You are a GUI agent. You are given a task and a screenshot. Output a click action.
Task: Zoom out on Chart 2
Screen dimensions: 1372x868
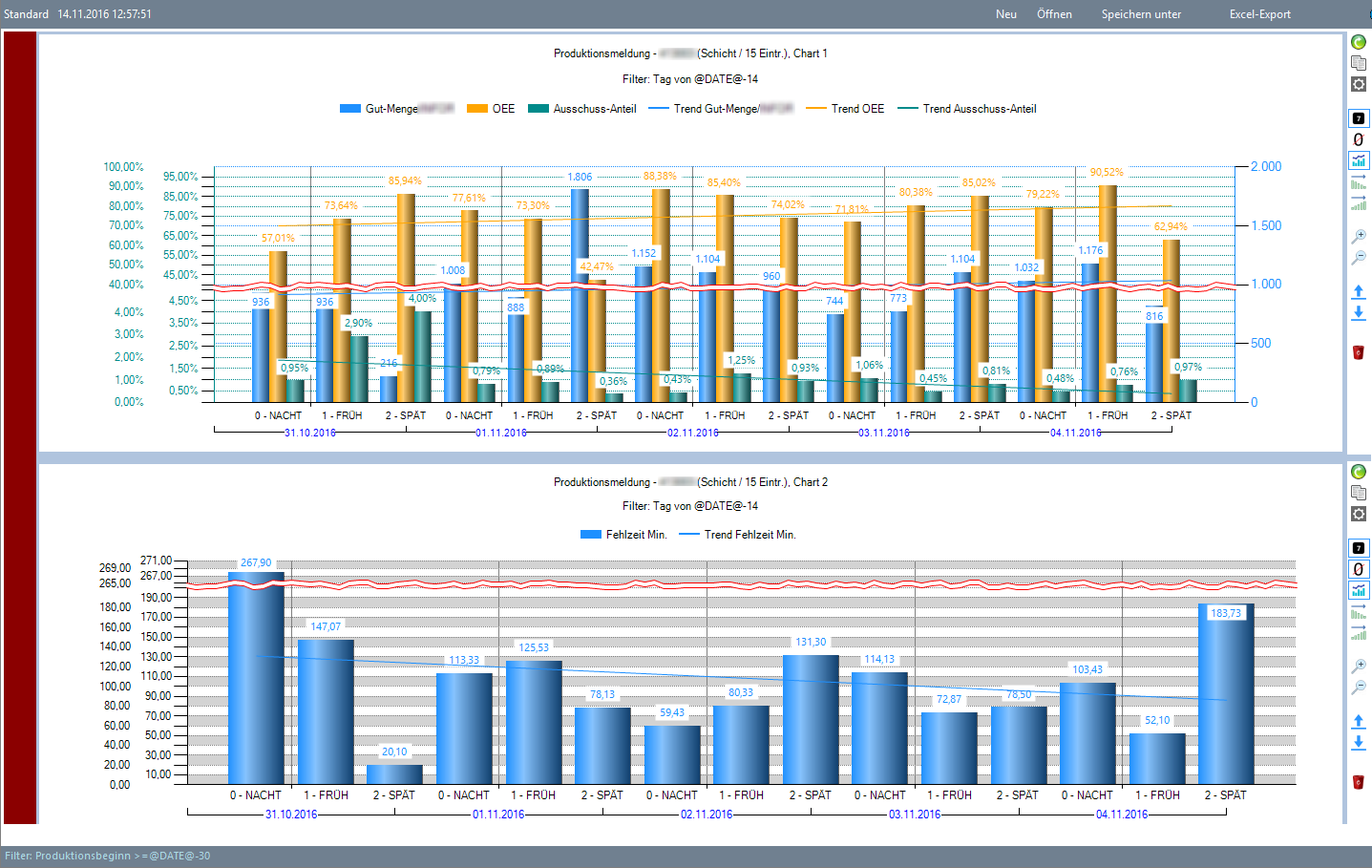pyautogui.click(x=1359, y=687)
